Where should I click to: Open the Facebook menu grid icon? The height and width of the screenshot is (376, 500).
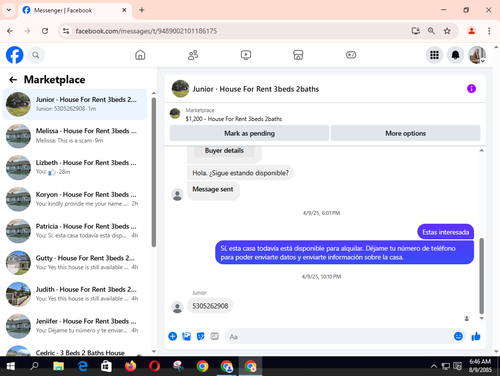(x=434, y=55)
